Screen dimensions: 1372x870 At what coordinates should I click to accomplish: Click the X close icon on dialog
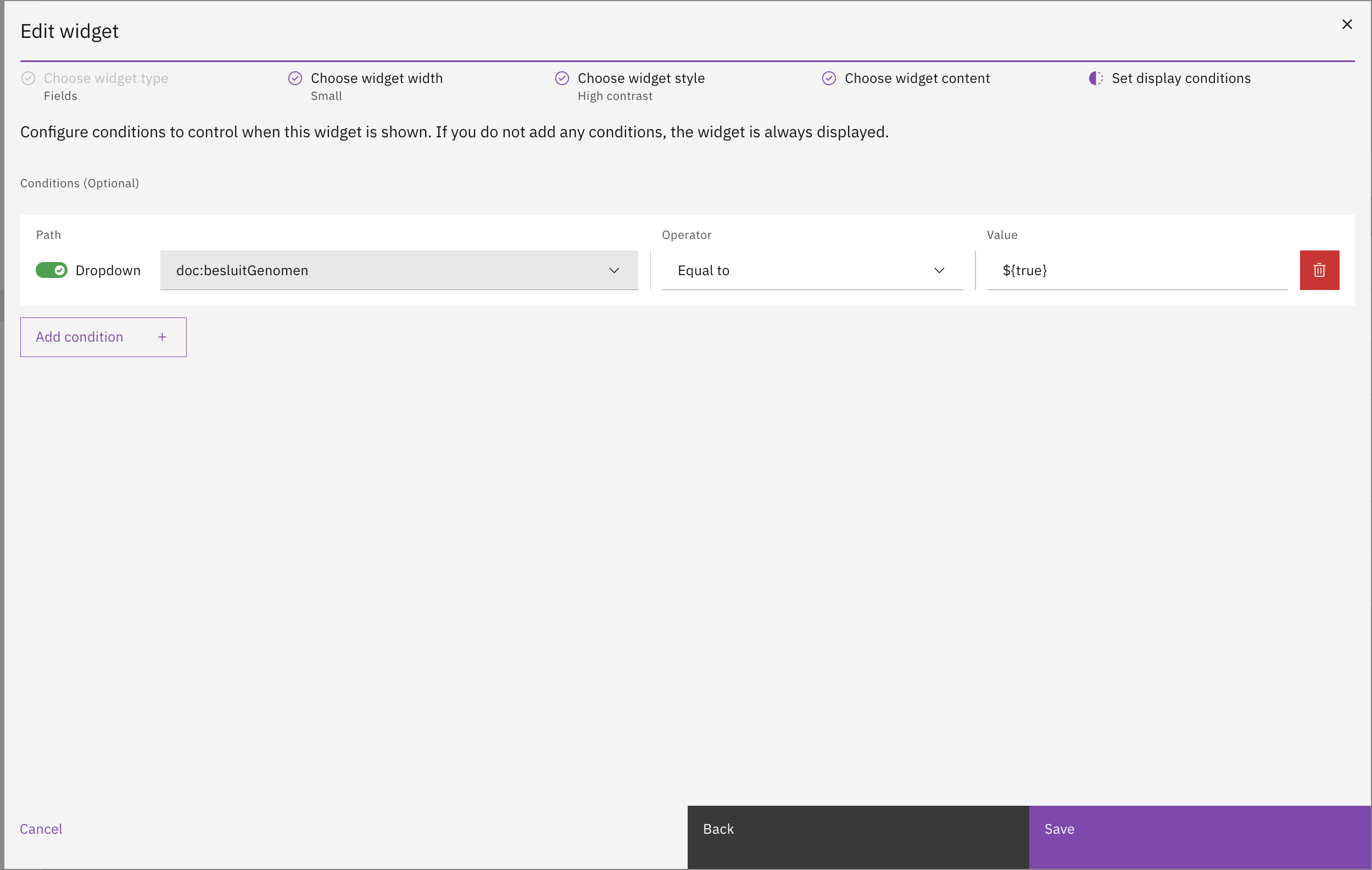[1347, 24]
